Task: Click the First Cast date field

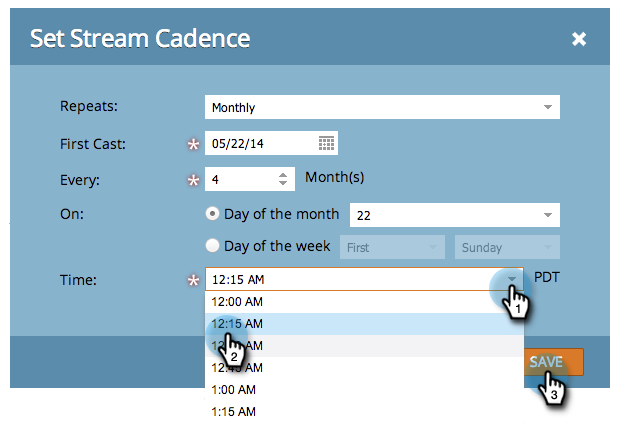Action: click(x=262, y=143)
